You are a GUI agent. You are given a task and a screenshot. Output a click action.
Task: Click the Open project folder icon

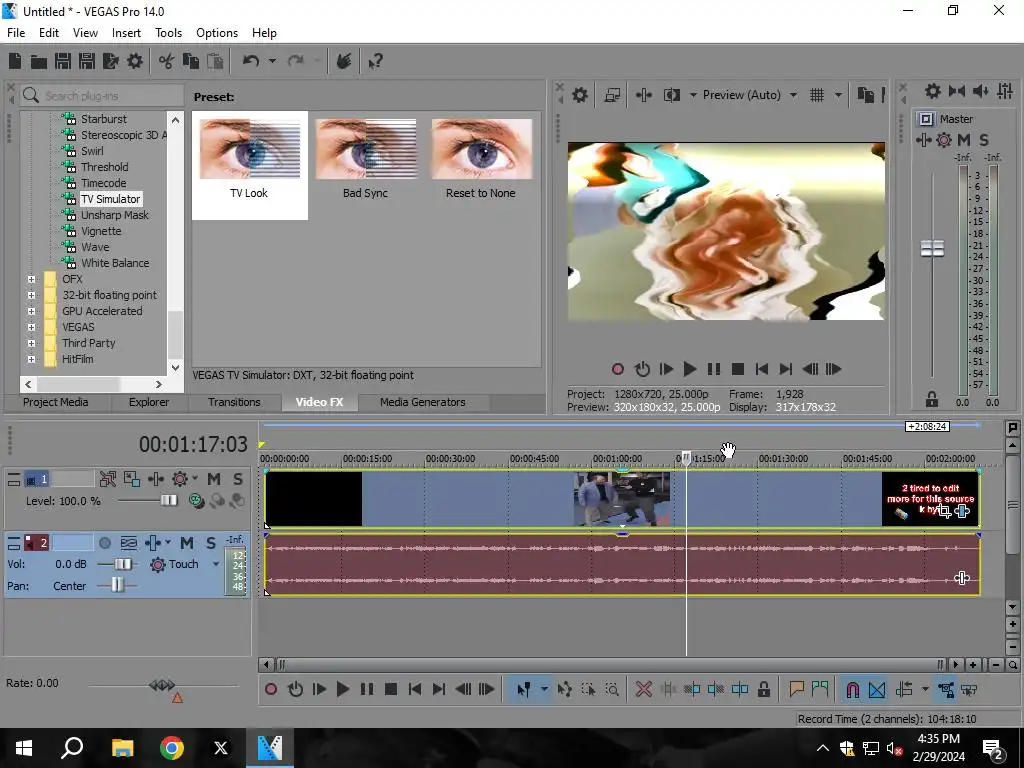click(39, 61)
